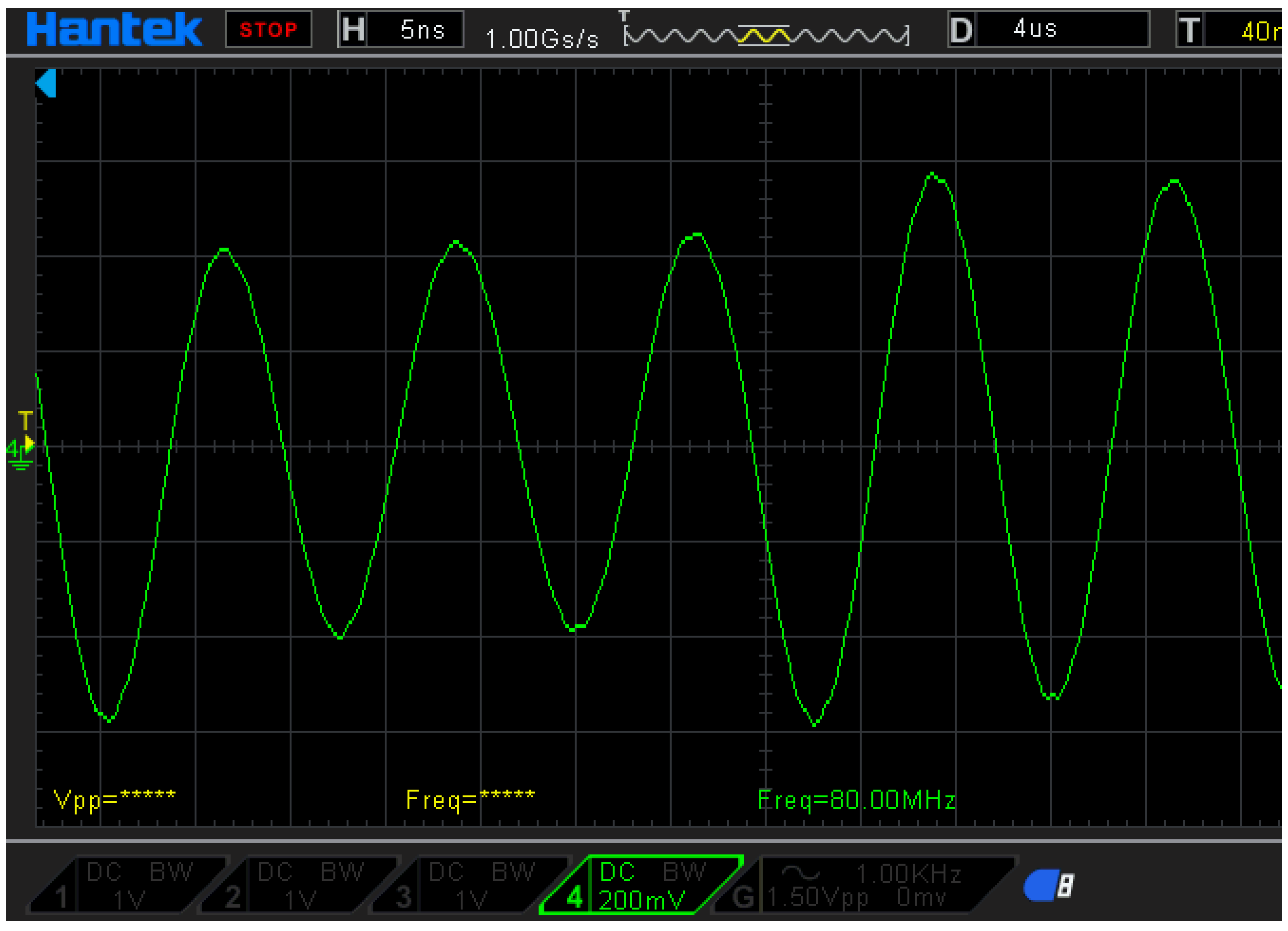The image size is (1288, 931).
Task: Click the green Freq=80.00MHz measurement
Action: click(856, 800)
